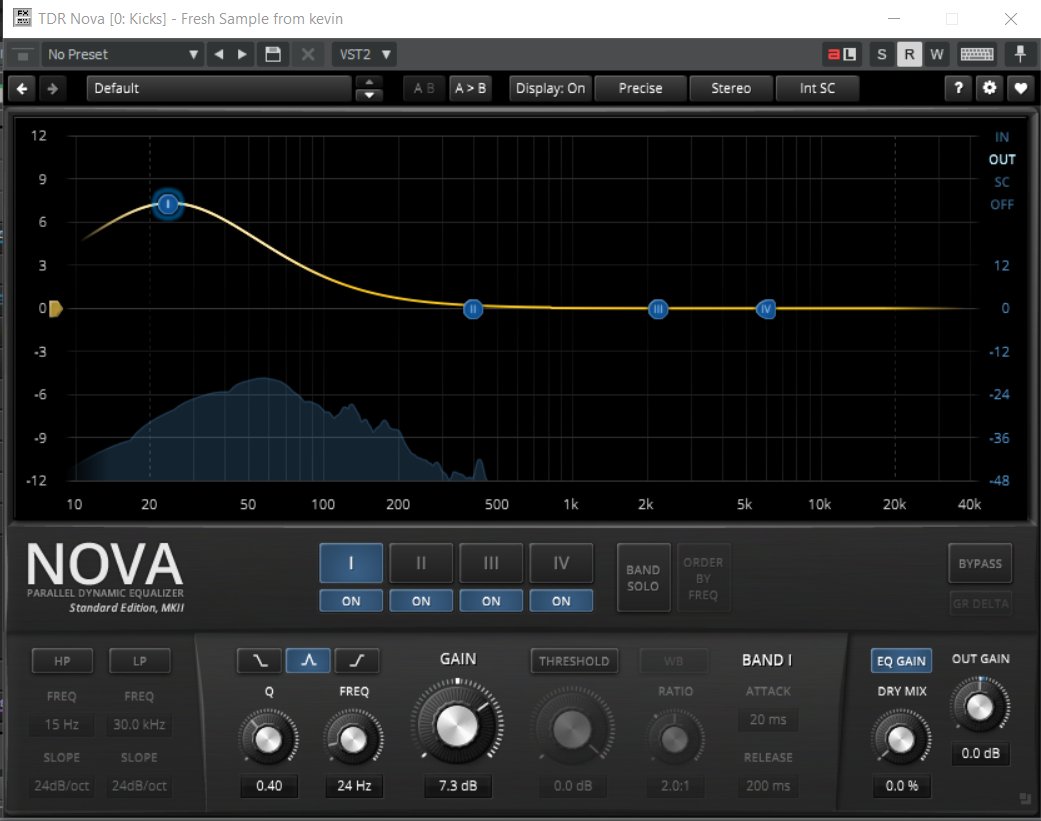Viewport: 1041px width, 821px height.
Task: Switch analyzer to IN
Action: [1002, 137]
